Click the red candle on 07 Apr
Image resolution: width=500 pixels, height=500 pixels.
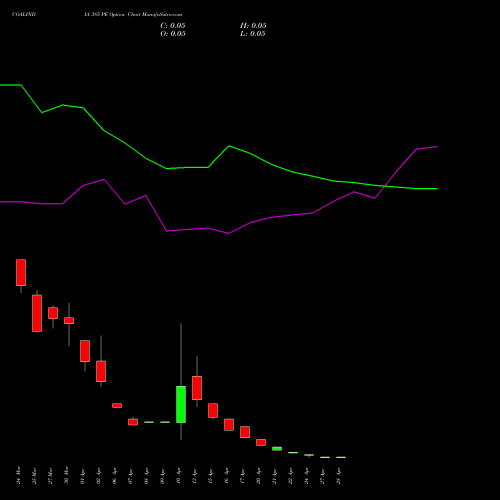click(133, 422)
